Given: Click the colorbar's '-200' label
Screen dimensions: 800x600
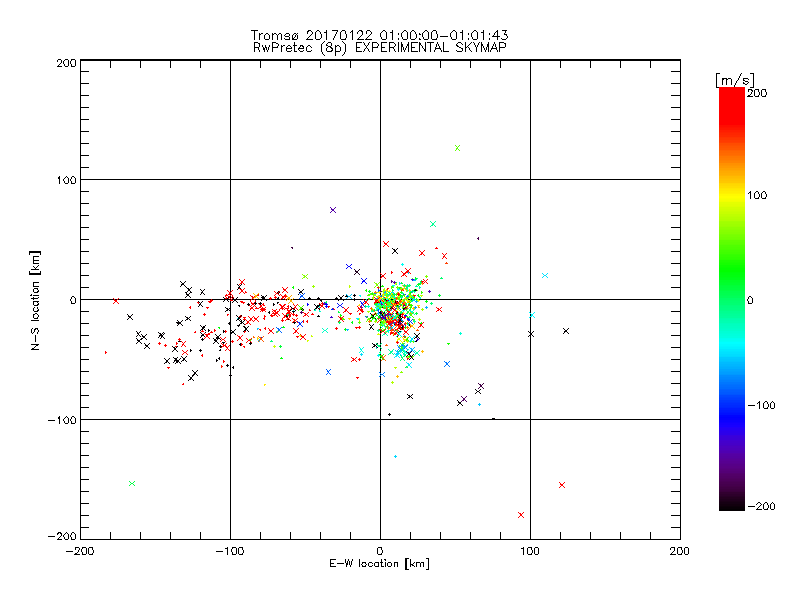Looking at the screenshot, I should (761, 507).
